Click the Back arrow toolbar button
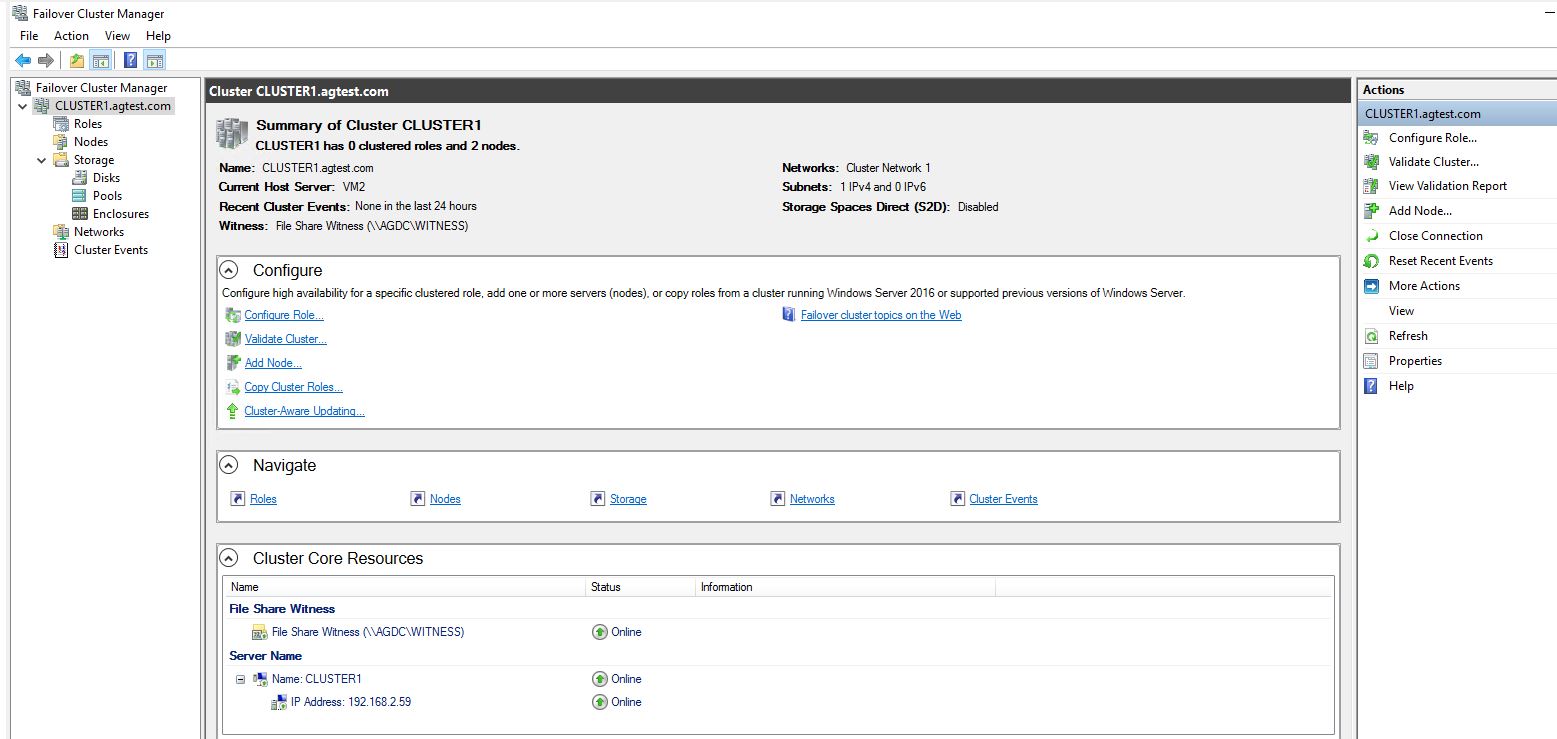1557x739 pixels. coord(22,60)
